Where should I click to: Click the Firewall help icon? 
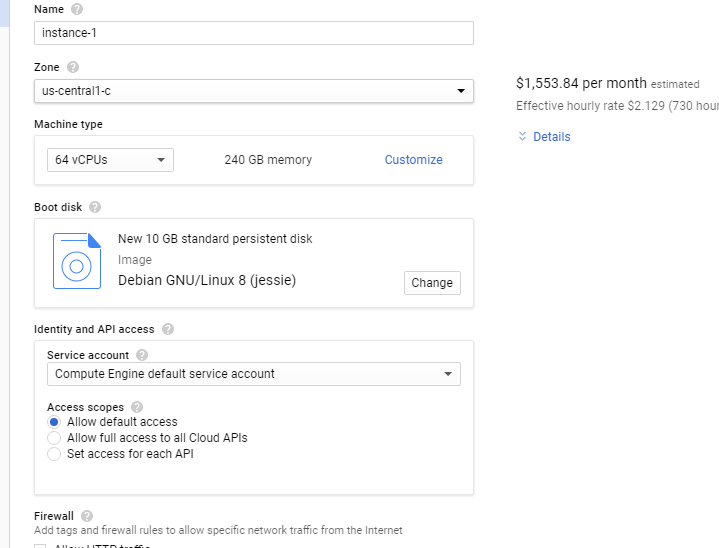[87, 516]
